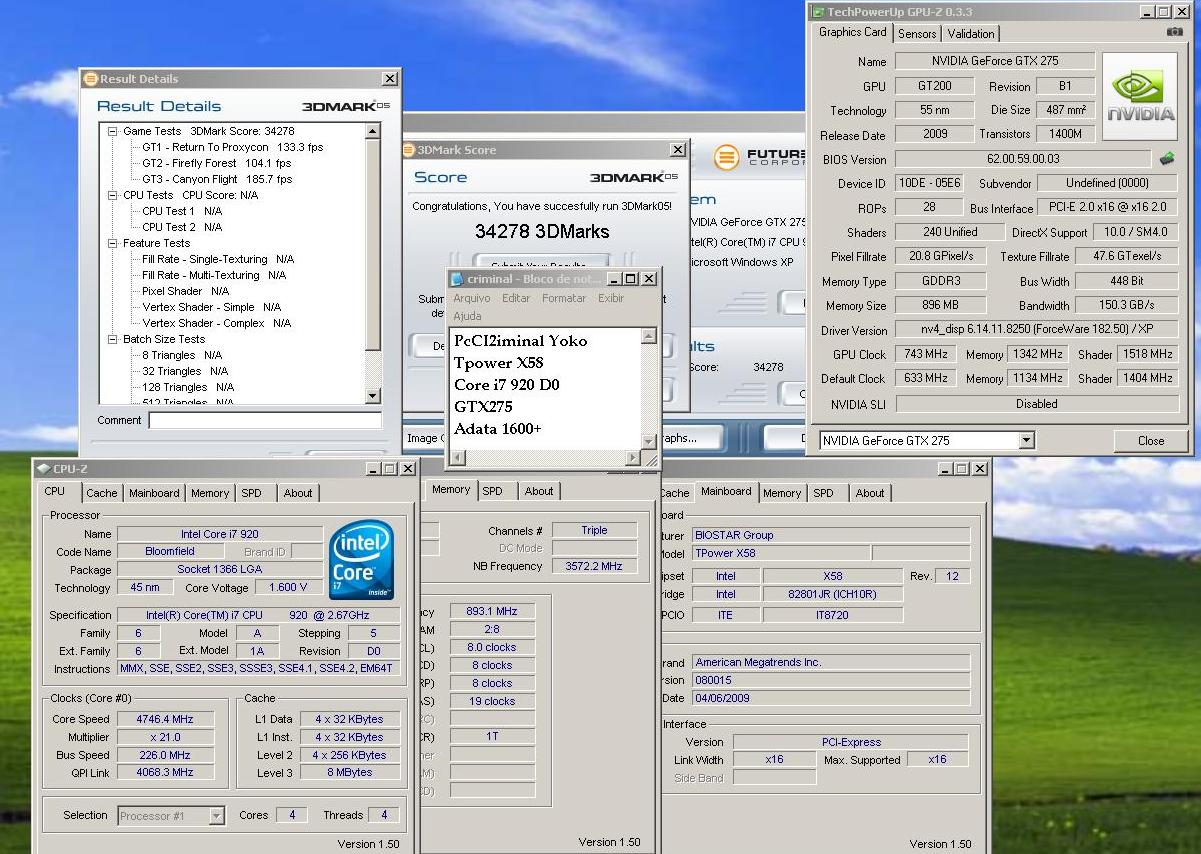This screenshot has width=1201, height=854.
Task: Click the notepad vertical scroll down arrow
Action: 648,442
